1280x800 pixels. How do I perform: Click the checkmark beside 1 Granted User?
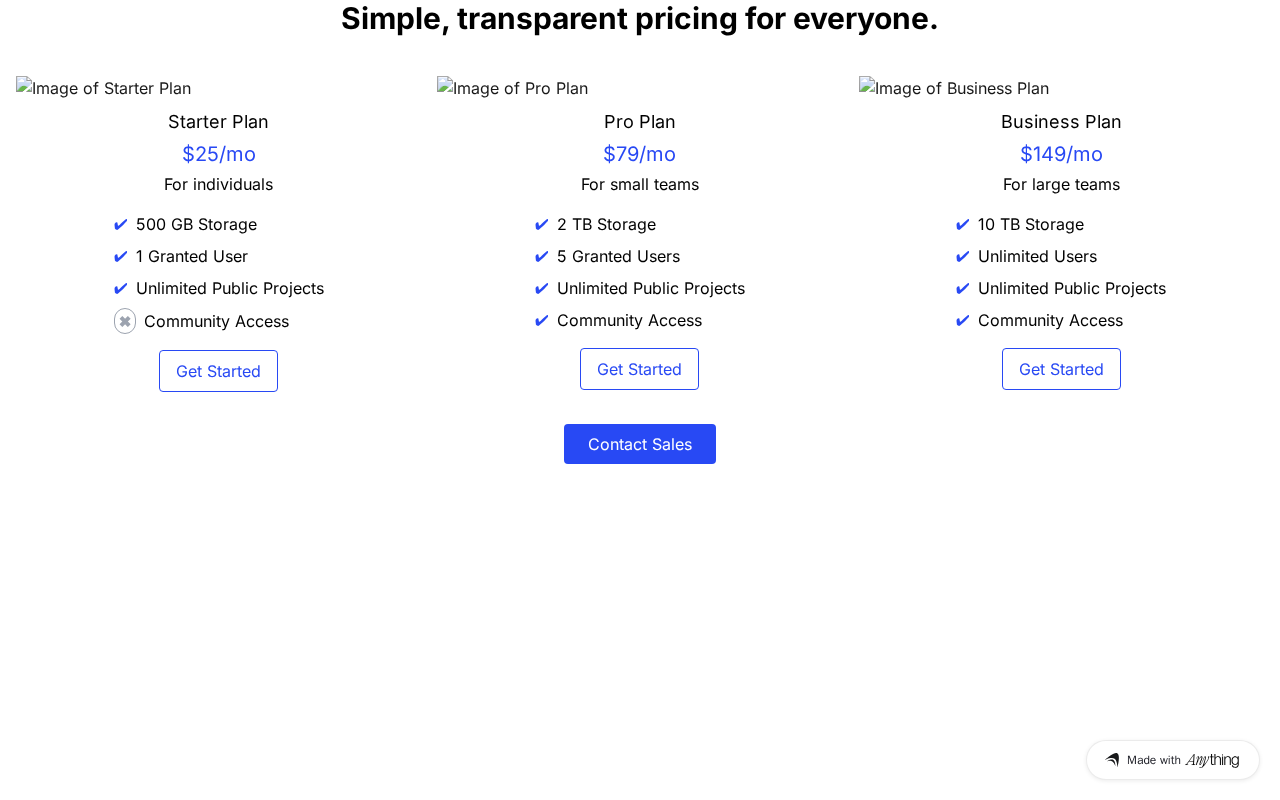coord(121,257)
